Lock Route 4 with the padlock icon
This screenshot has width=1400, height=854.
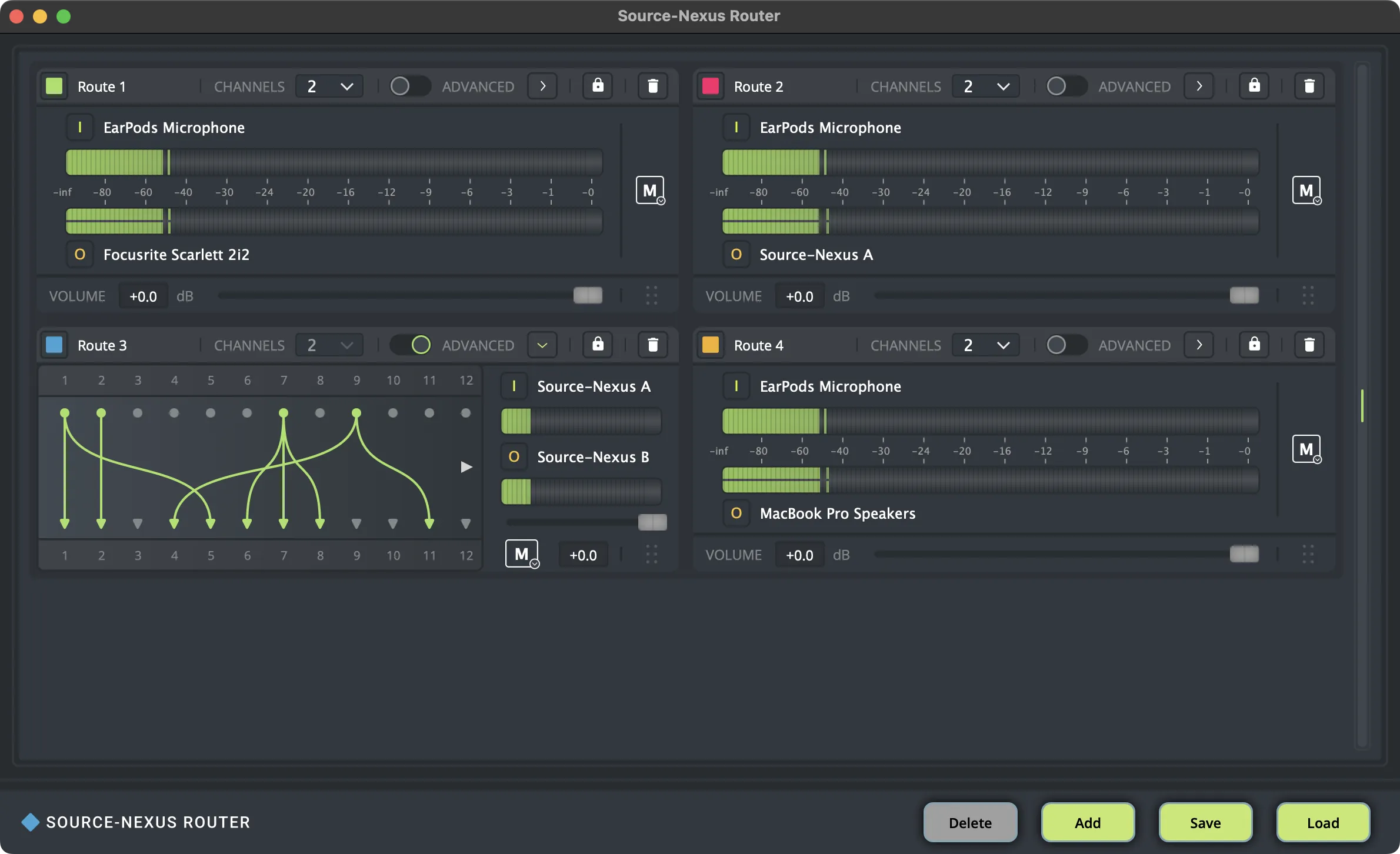coord(1254,345)
